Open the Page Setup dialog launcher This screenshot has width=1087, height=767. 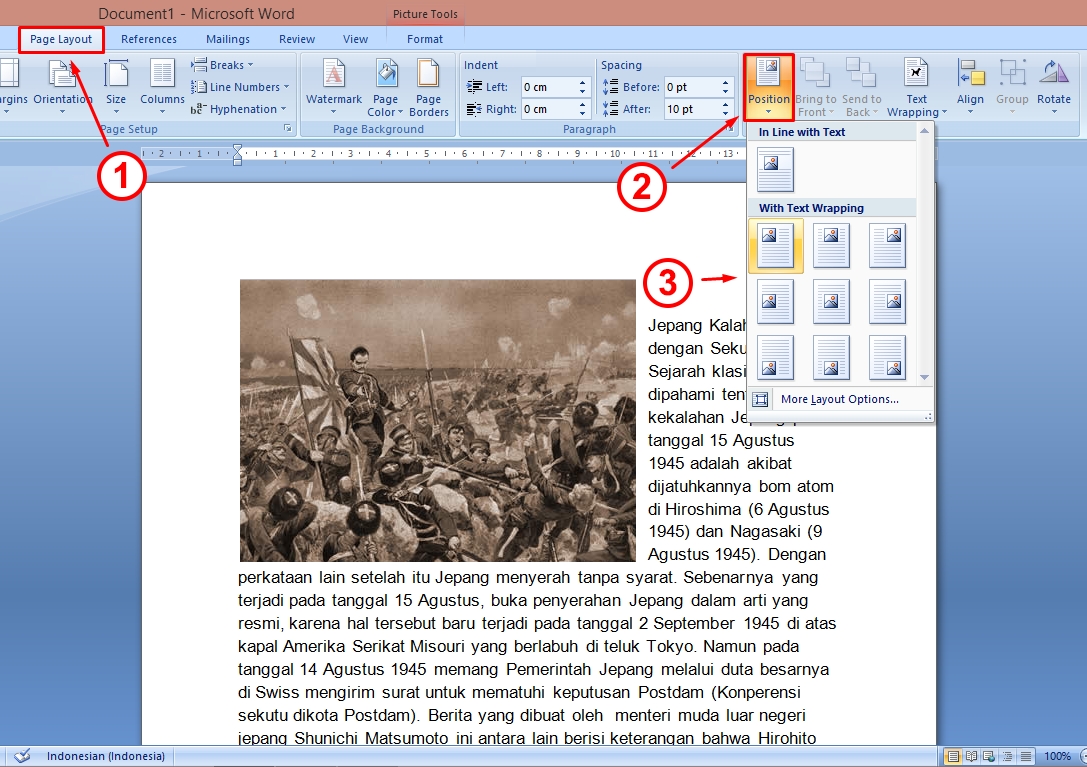pyautogui.click(x=287, y=129)
